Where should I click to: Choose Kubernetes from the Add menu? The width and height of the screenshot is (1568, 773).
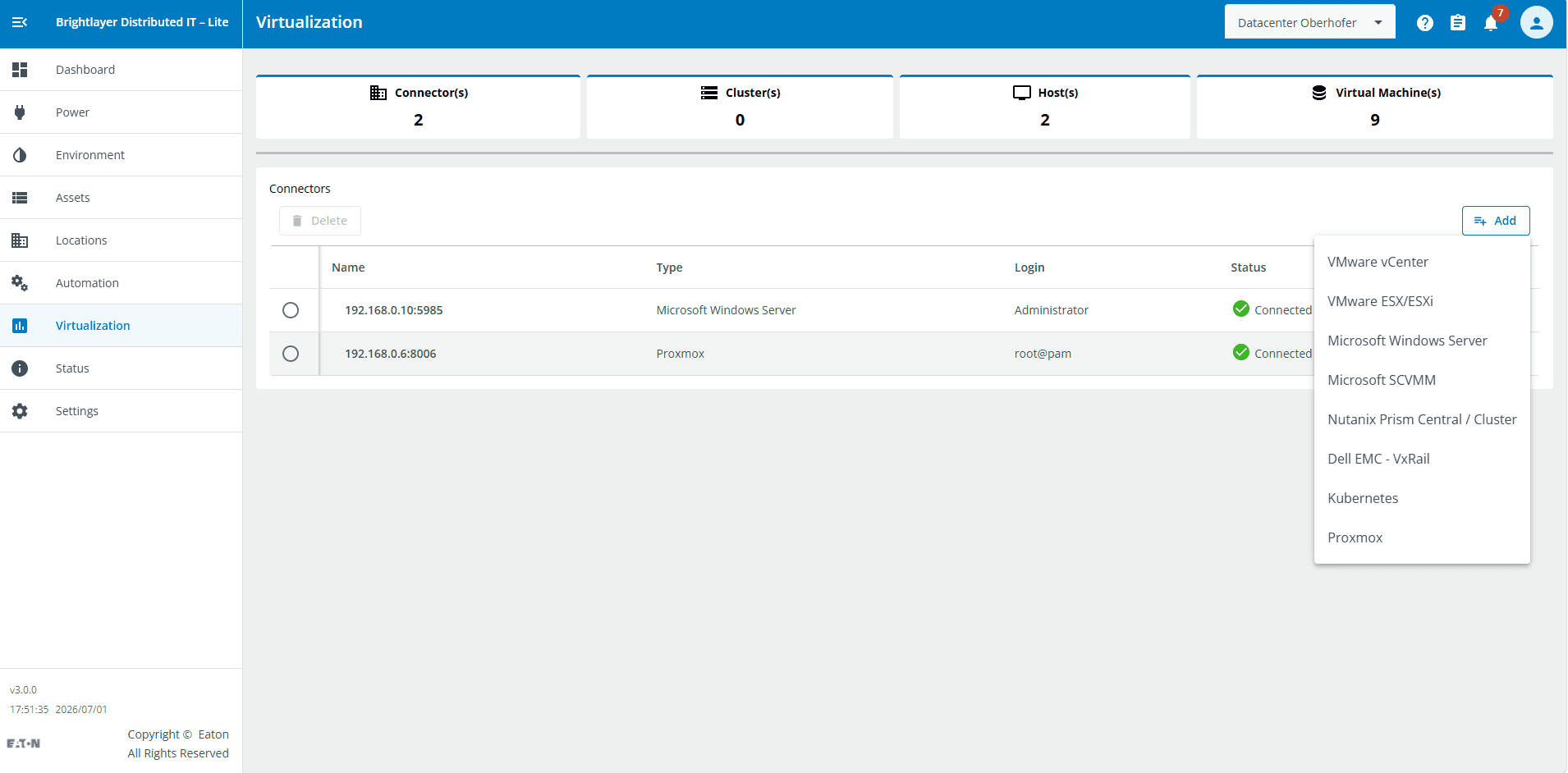[1422, 498]
